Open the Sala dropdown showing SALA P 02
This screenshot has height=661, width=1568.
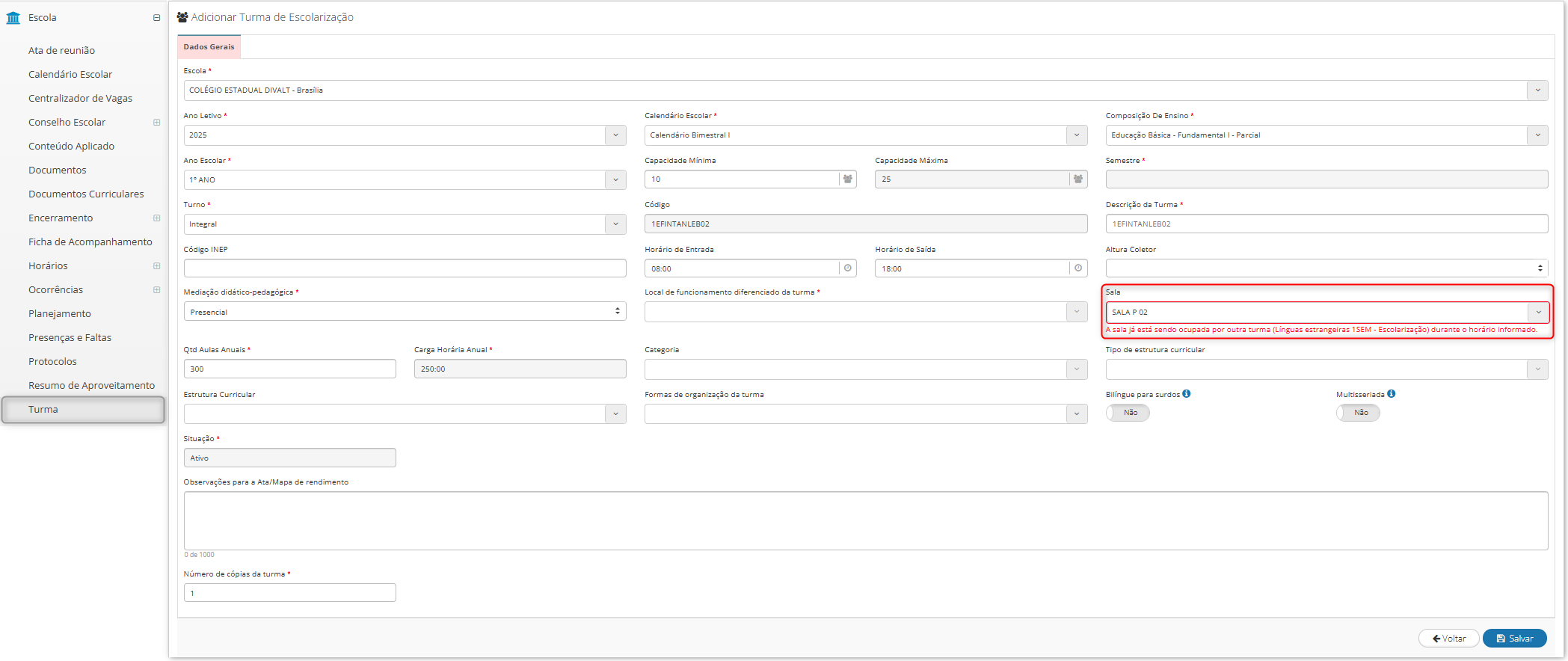click(1538, 313)
